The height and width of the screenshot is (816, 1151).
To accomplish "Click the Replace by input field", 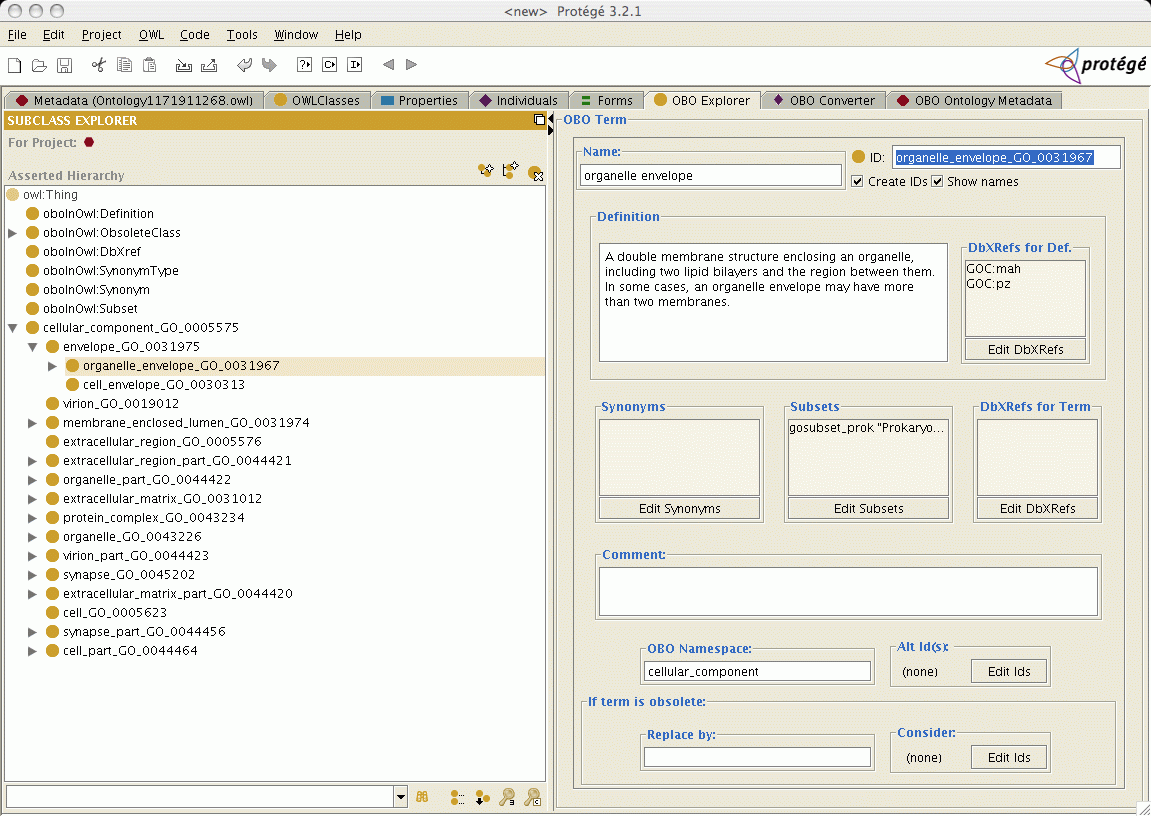I will (x=757, y=757).
